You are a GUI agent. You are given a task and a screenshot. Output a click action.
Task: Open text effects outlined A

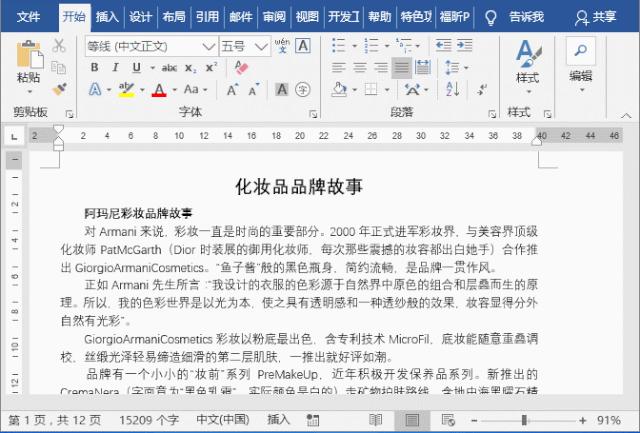(95, 89)
